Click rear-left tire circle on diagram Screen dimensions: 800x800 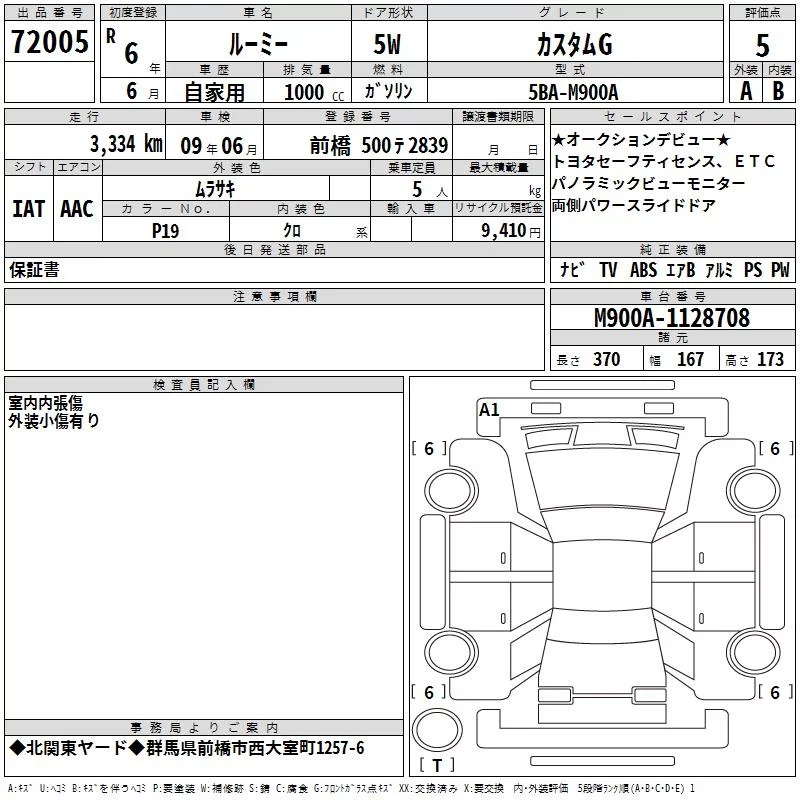click(x=451, y=652)
